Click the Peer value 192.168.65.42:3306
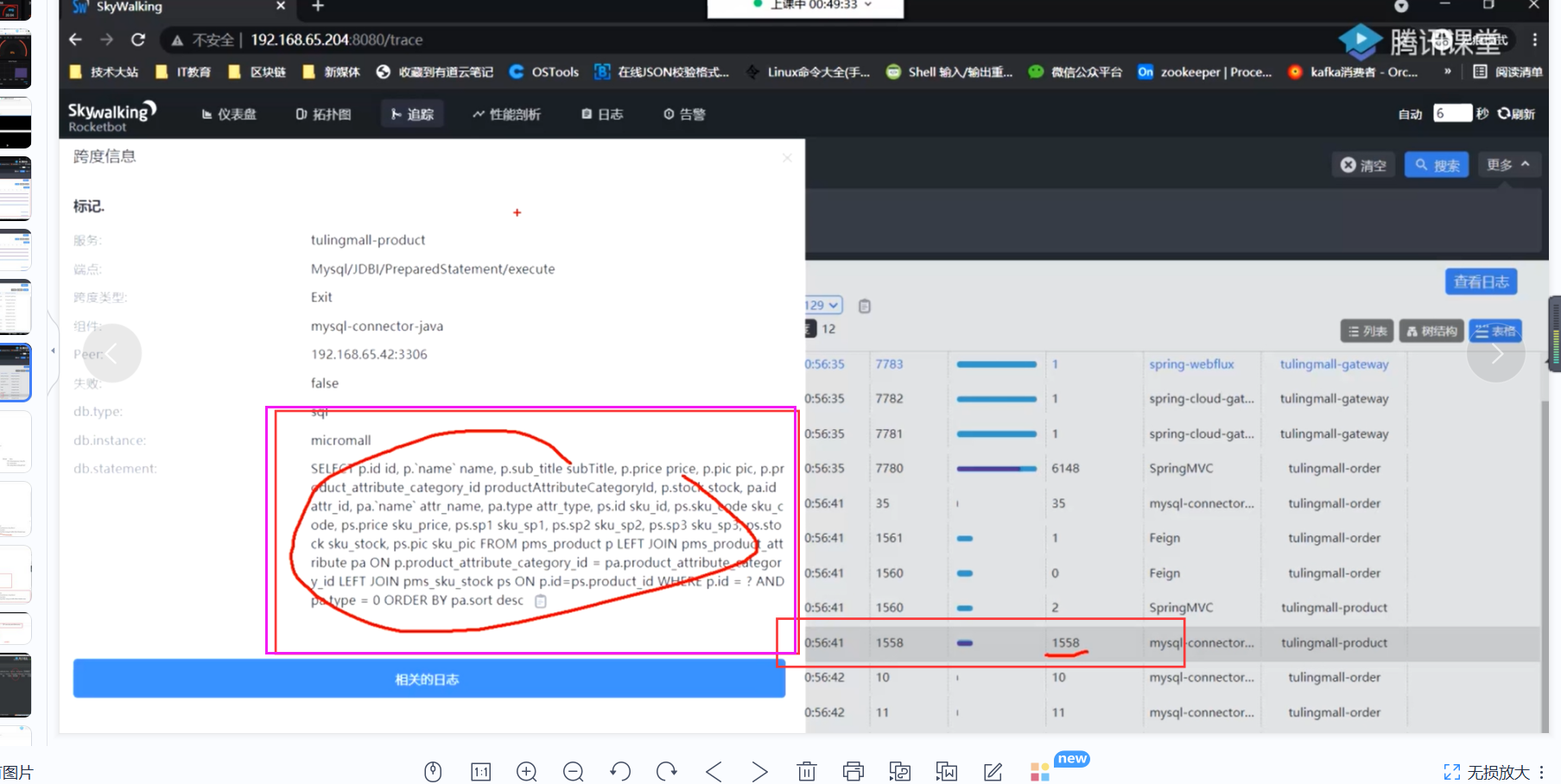This screenshot has height=784, width=1561. tap(369, 354)
